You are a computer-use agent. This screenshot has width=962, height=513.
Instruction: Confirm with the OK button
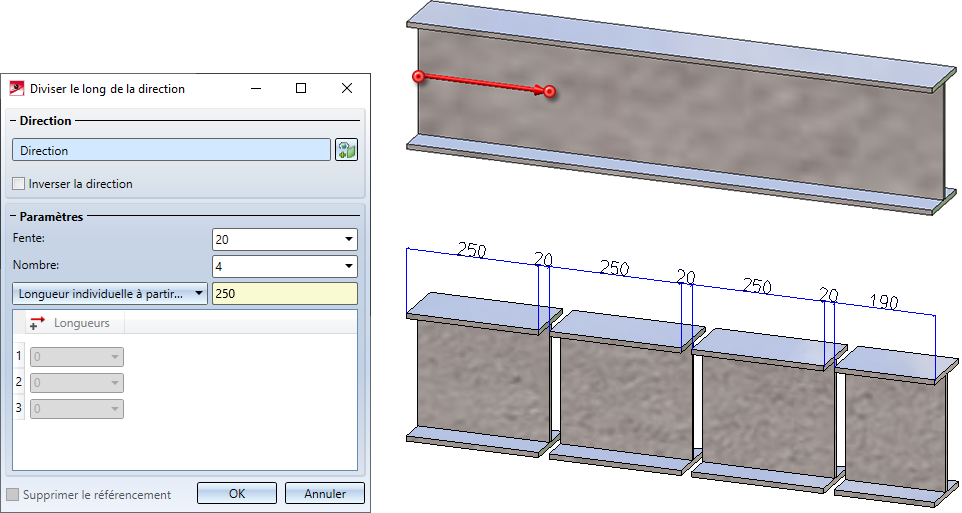point(237,493)
